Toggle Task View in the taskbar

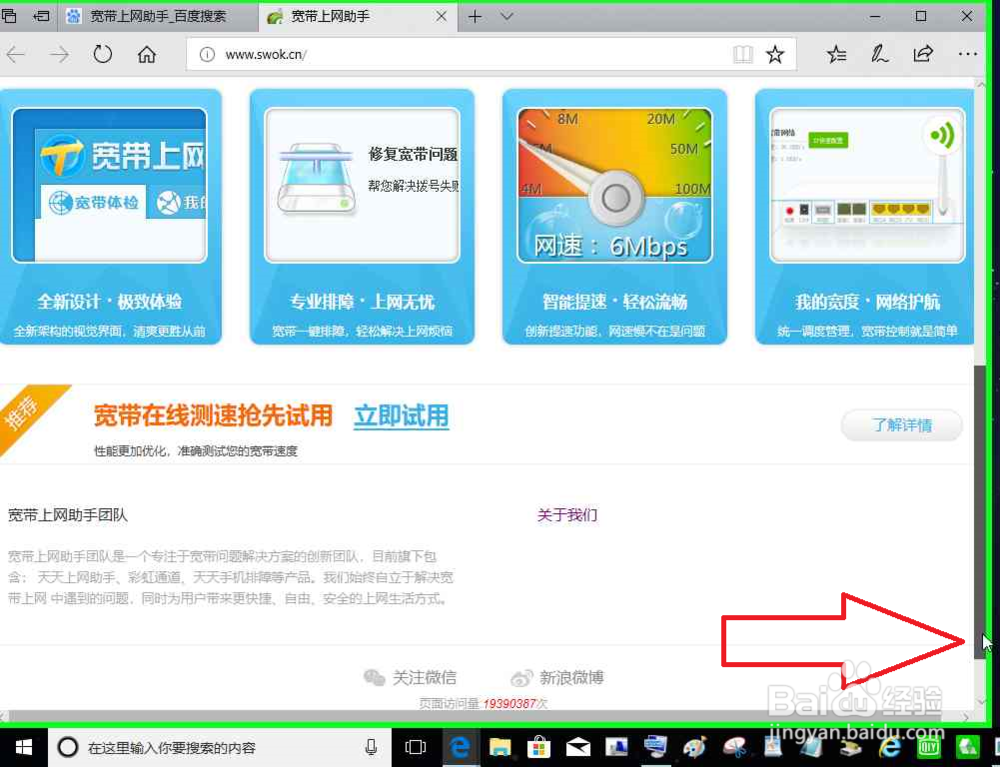click(415, 747)
